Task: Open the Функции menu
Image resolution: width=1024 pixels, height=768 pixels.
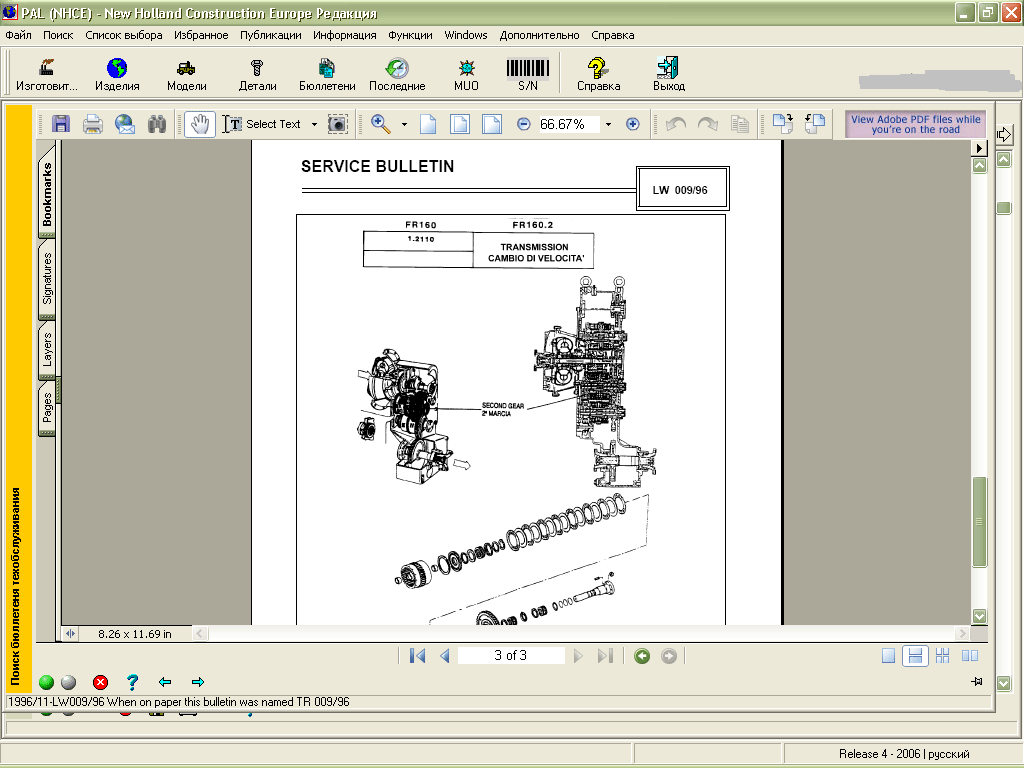Action: point(410,35)
